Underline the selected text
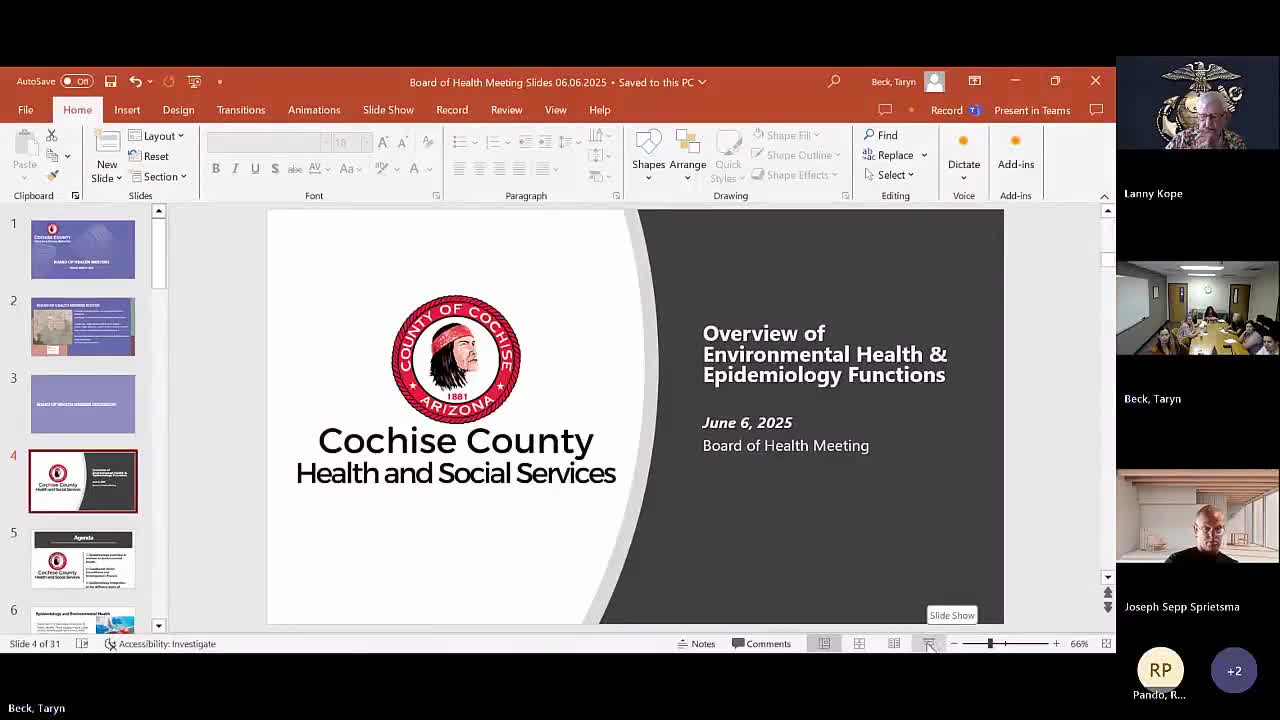The width and height of the screenshot is (1280, 720). [x=255, y=168]
